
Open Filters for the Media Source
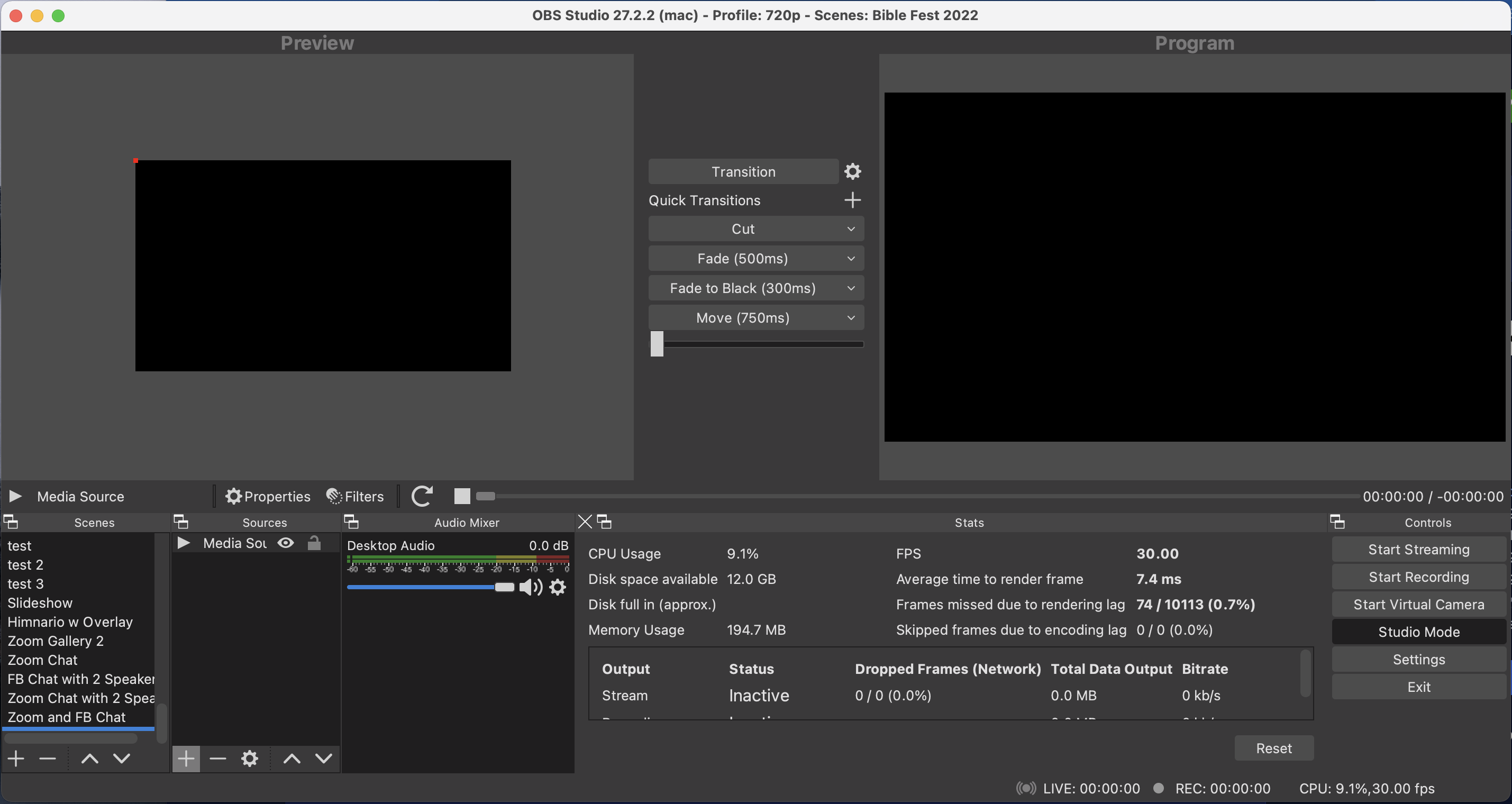(354, 496)
